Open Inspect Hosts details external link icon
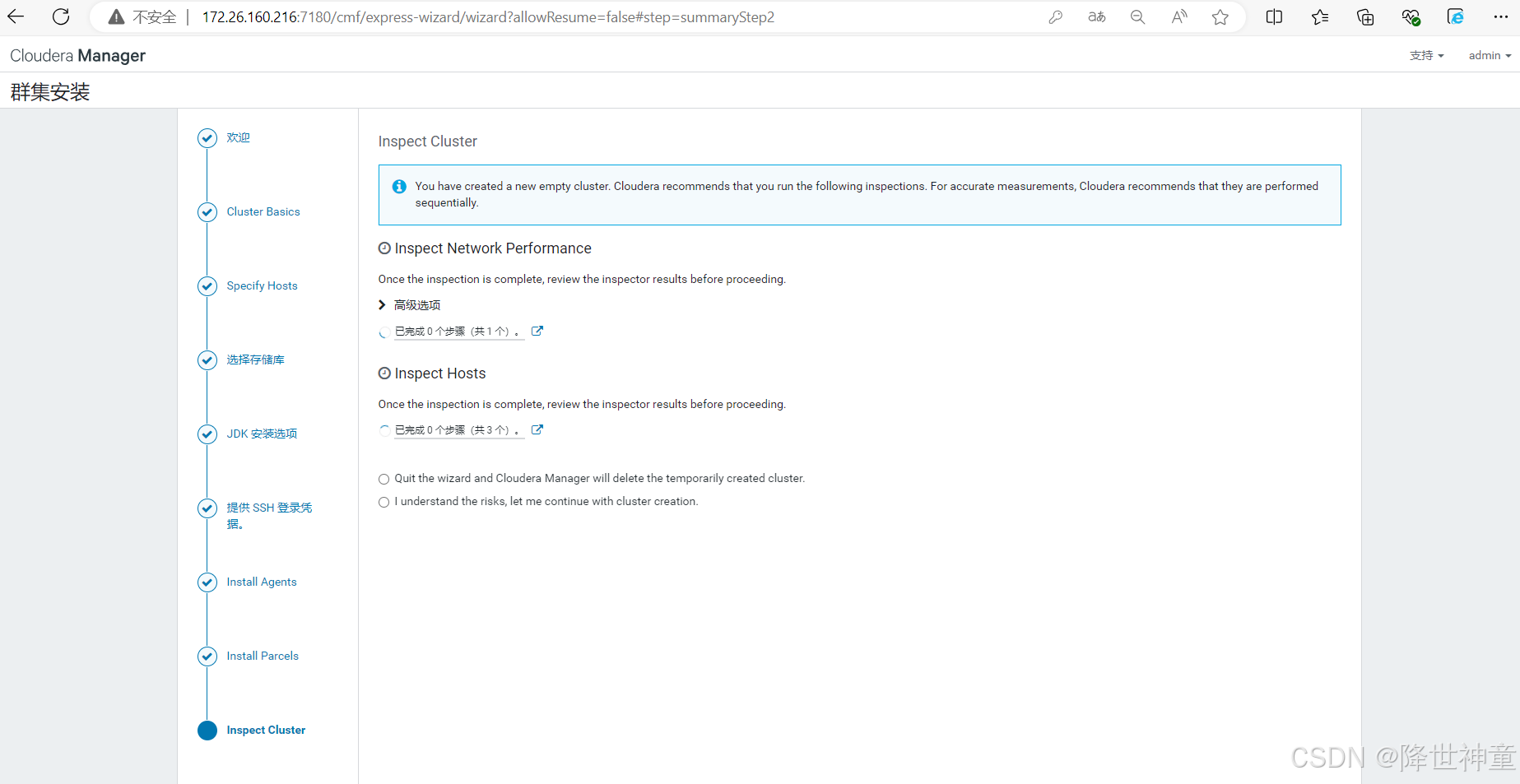The height and width of the screenshot is (784, 1520). point(537,430)
